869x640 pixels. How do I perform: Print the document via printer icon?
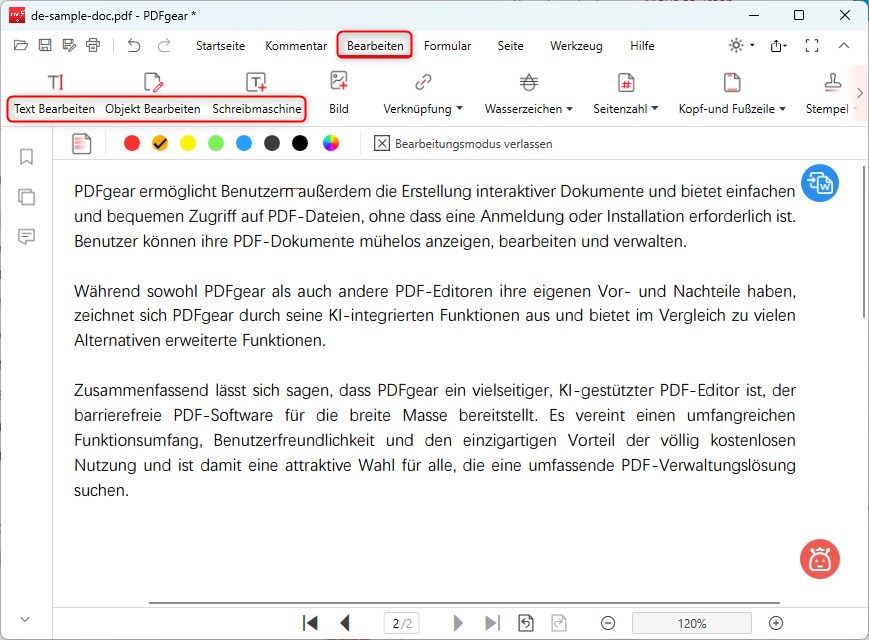tap(93, 45)
